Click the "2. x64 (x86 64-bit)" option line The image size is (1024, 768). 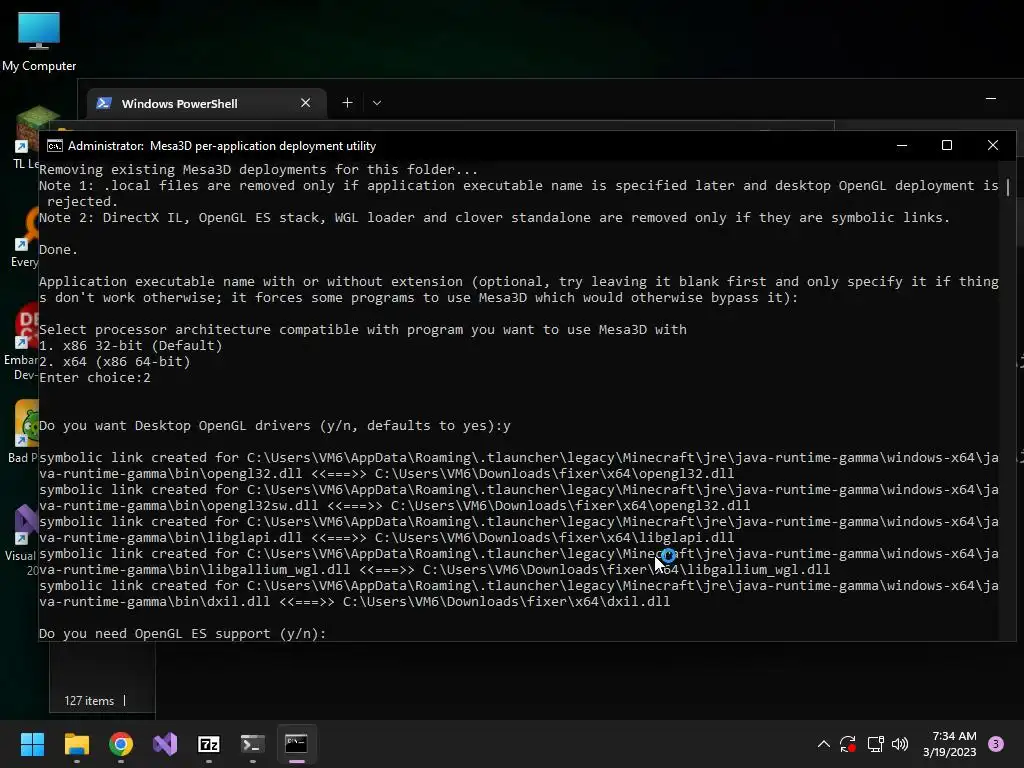[114, 362]
